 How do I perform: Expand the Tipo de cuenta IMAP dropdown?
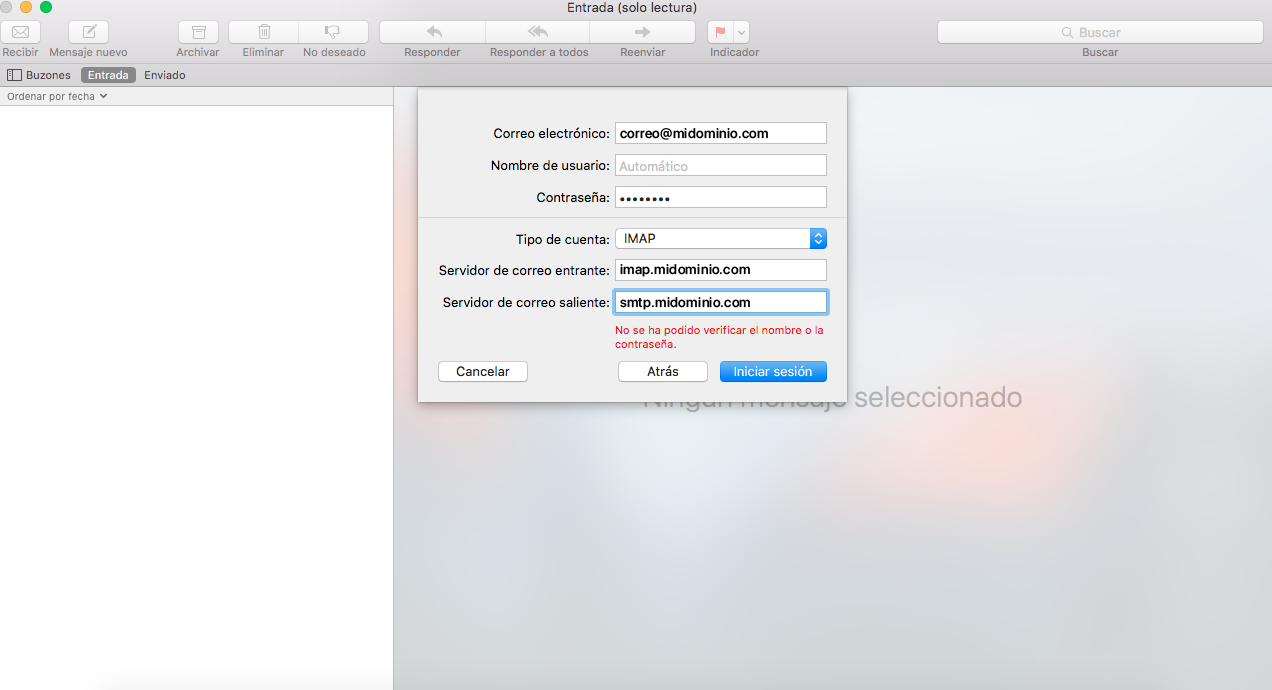[x=818, y=238]
